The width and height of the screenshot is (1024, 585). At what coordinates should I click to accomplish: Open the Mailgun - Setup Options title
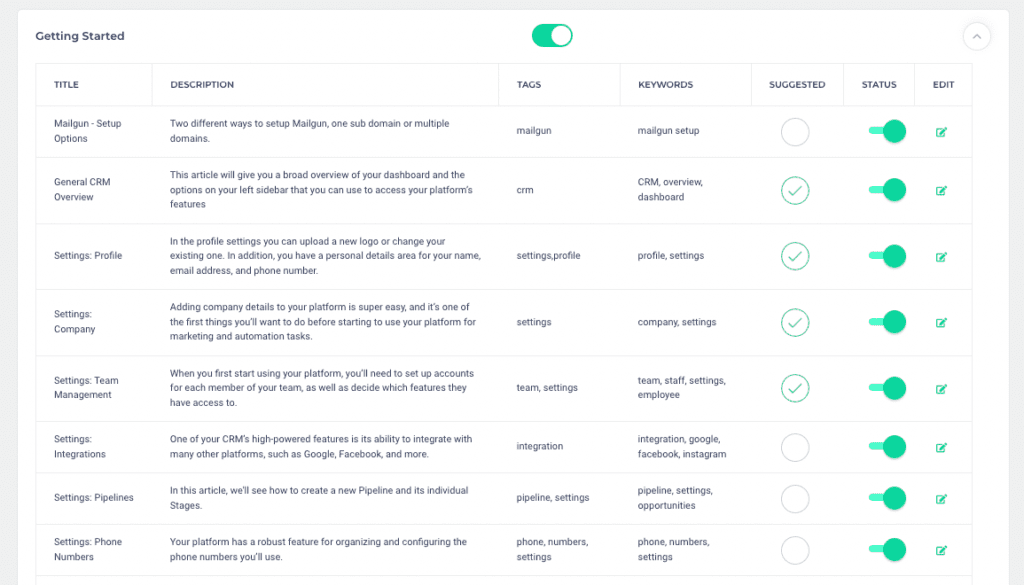(85, 131)
